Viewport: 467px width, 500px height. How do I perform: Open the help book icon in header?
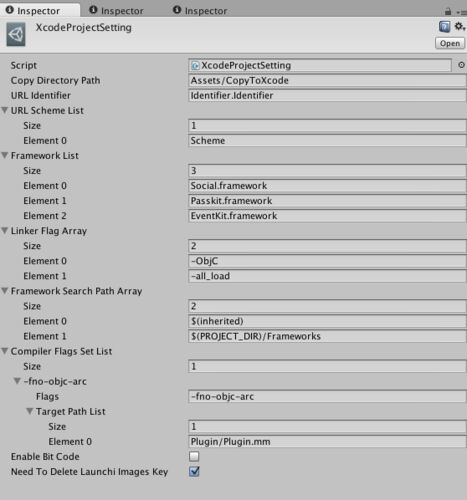[x=444, y=27]
